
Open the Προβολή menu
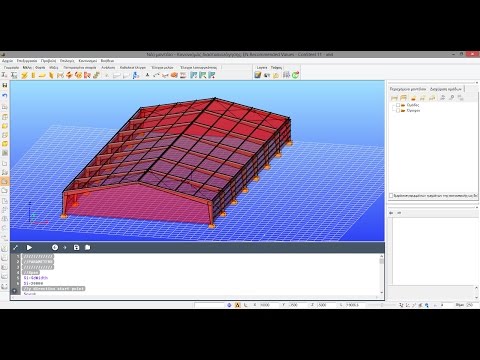coord(49,61)
